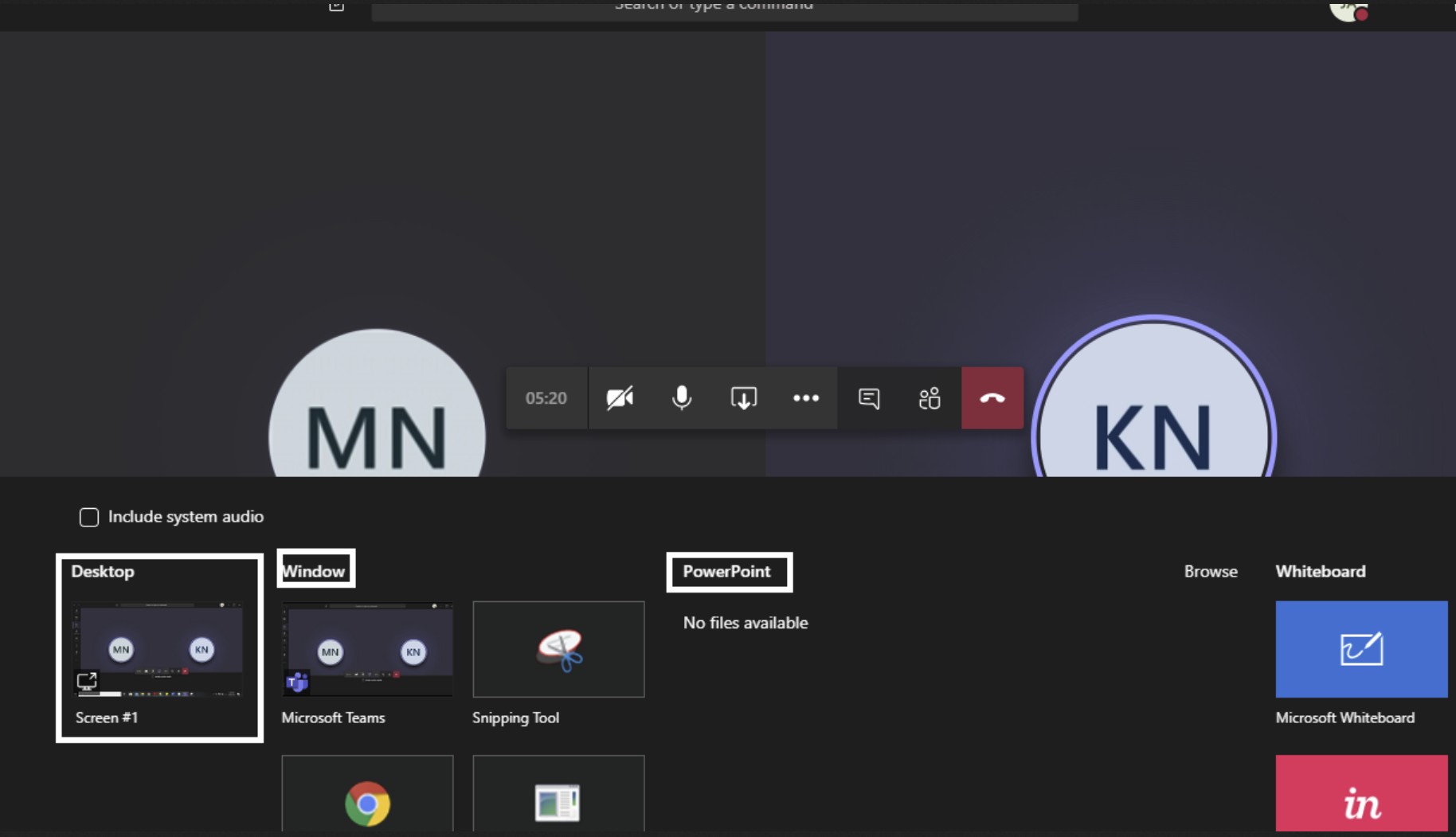Mute the microphone
Image resolution: width=1456 pixels, height=837 pixels.
pyautogui.click(x=681, y=398)
